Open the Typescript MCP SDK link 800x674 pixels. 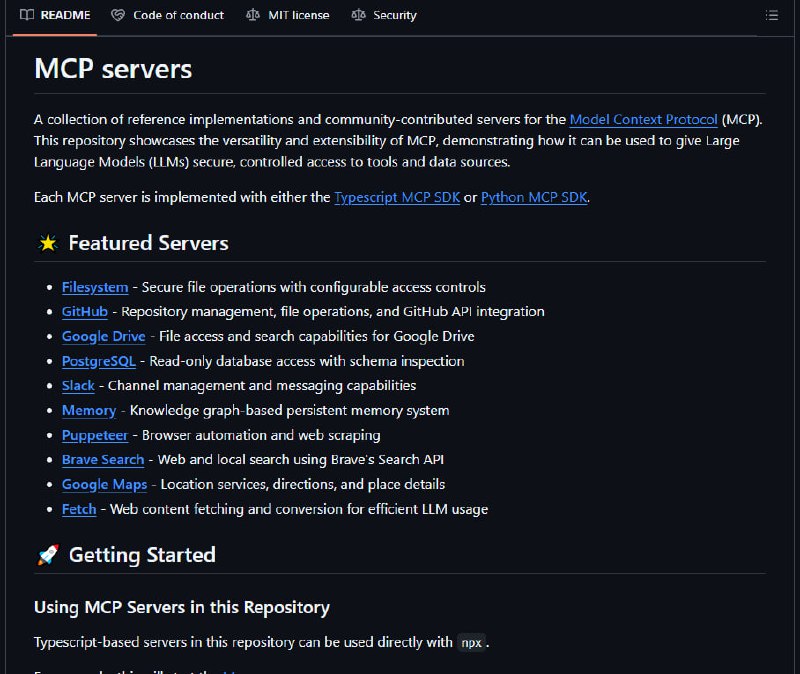coord(396,197)
